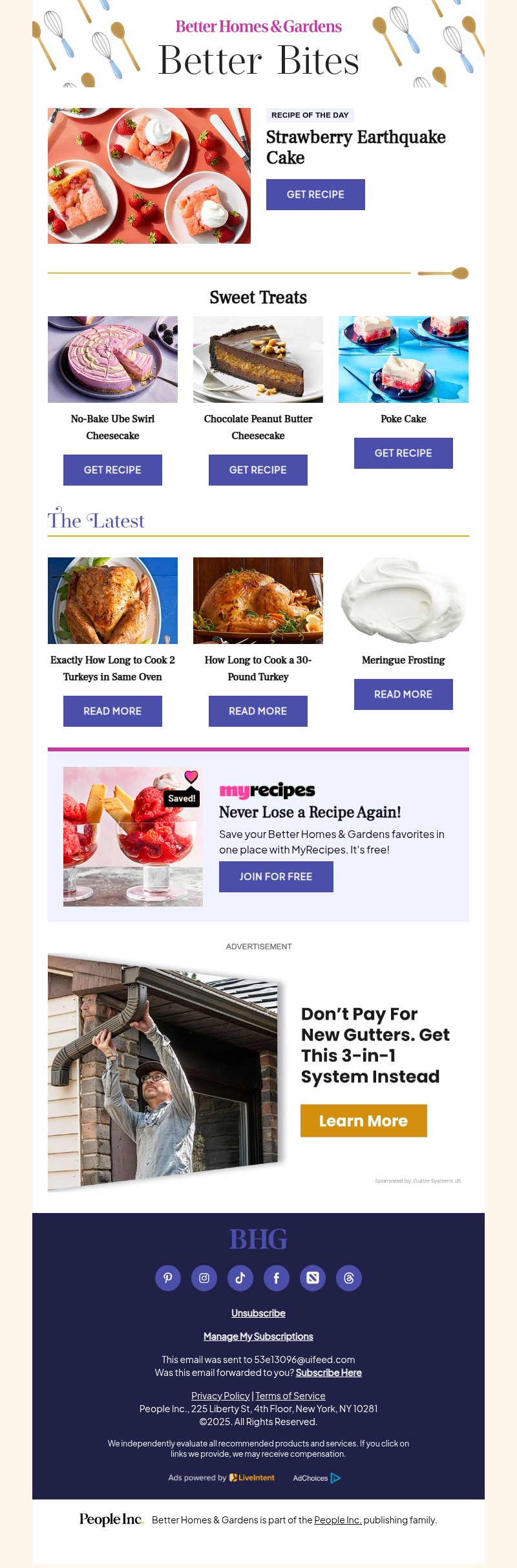Read more about Meringue Frosting
The width and height of the screenshot is (517, 1568).
[x=403, y=694]
